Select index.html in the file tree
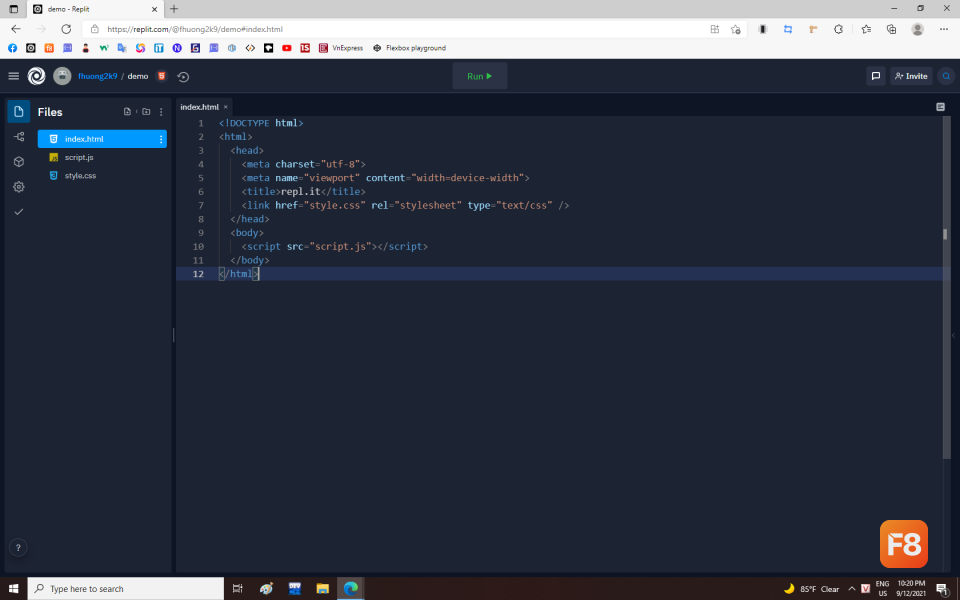The image size is (960, 600). point(102,139)
